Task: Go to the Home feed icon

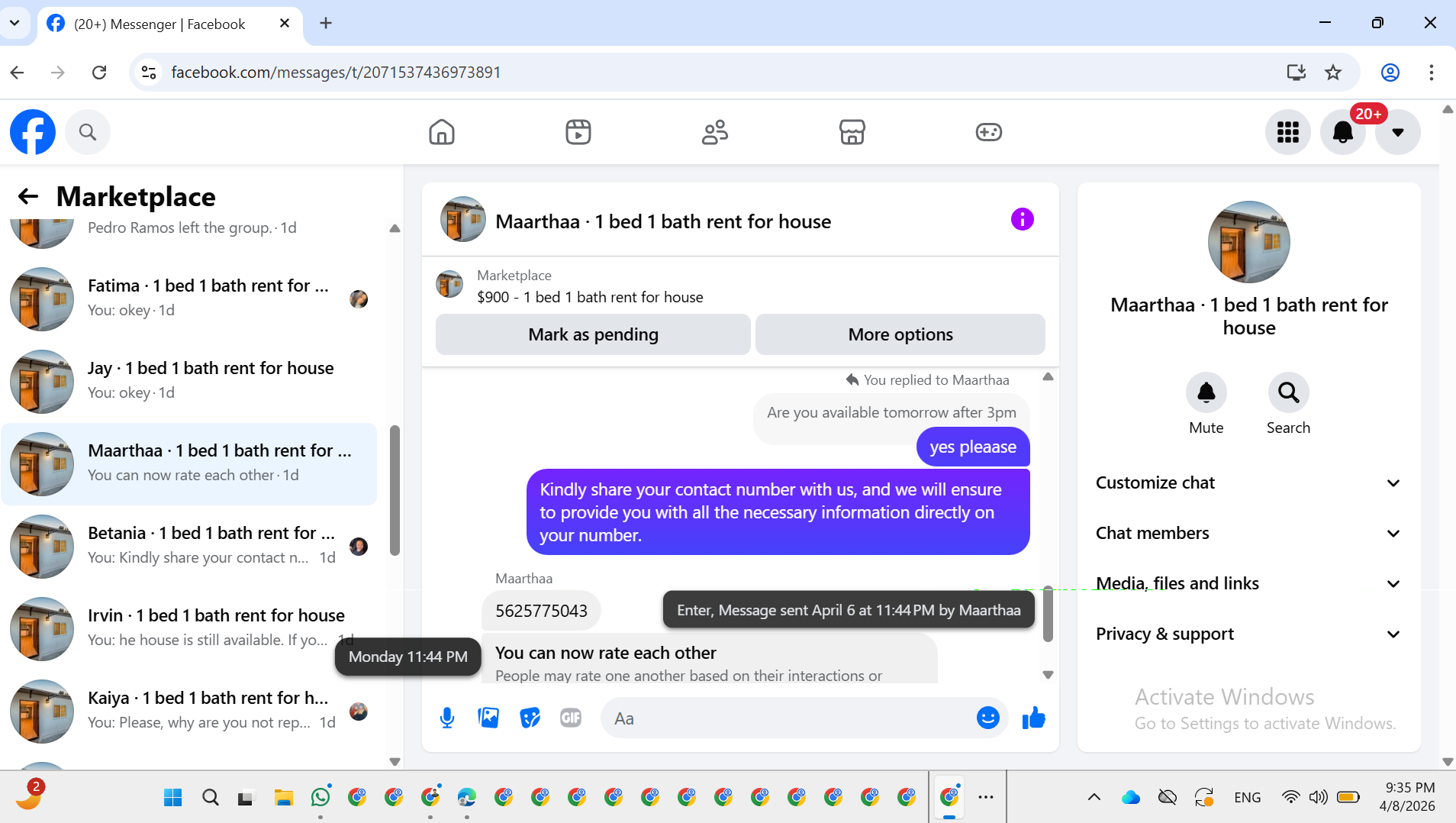Action: pos(442,132)
